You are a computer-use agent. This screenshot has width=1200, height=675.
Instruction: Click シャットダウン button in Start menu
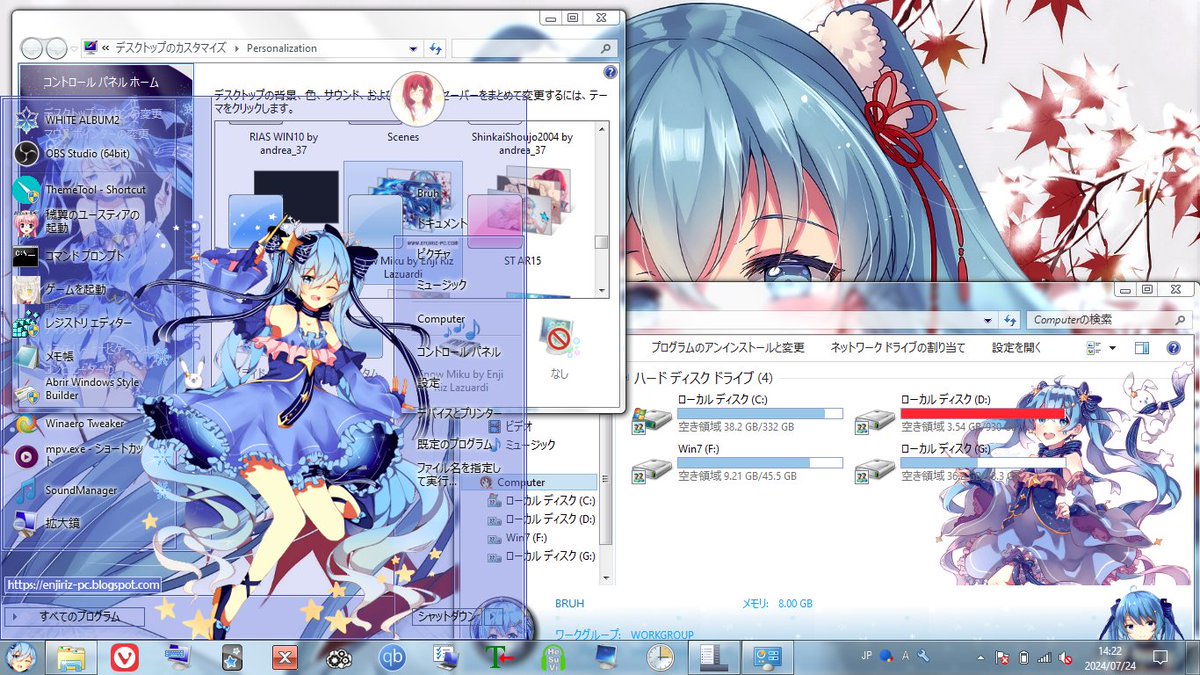click(x=446, y=616)
